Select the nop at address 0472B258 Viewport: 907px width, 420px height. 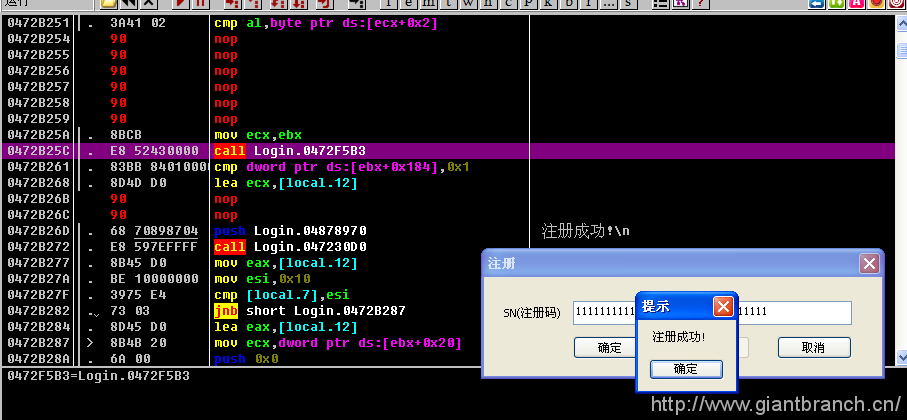click(226, 103)
